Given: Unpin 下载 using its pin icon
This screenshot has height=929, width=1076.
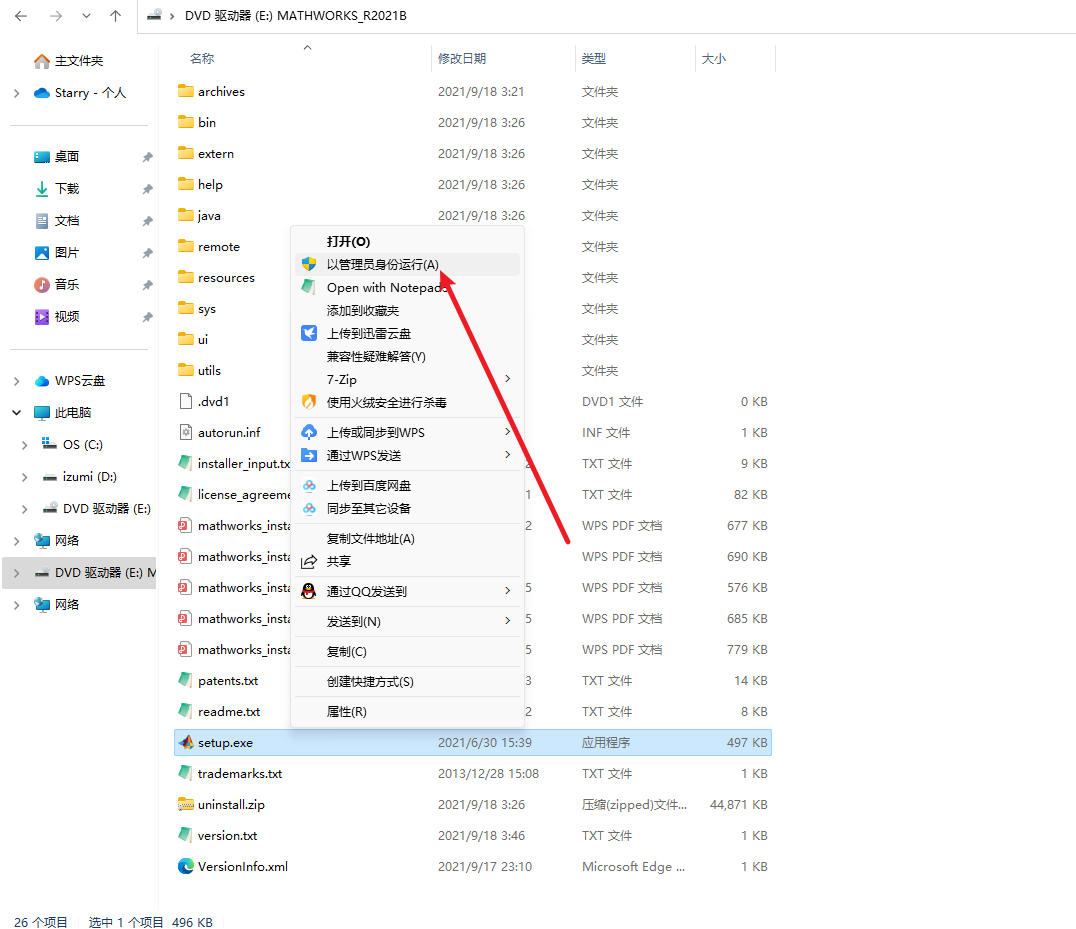Looking at the screenshot, I should click(147, 189).
